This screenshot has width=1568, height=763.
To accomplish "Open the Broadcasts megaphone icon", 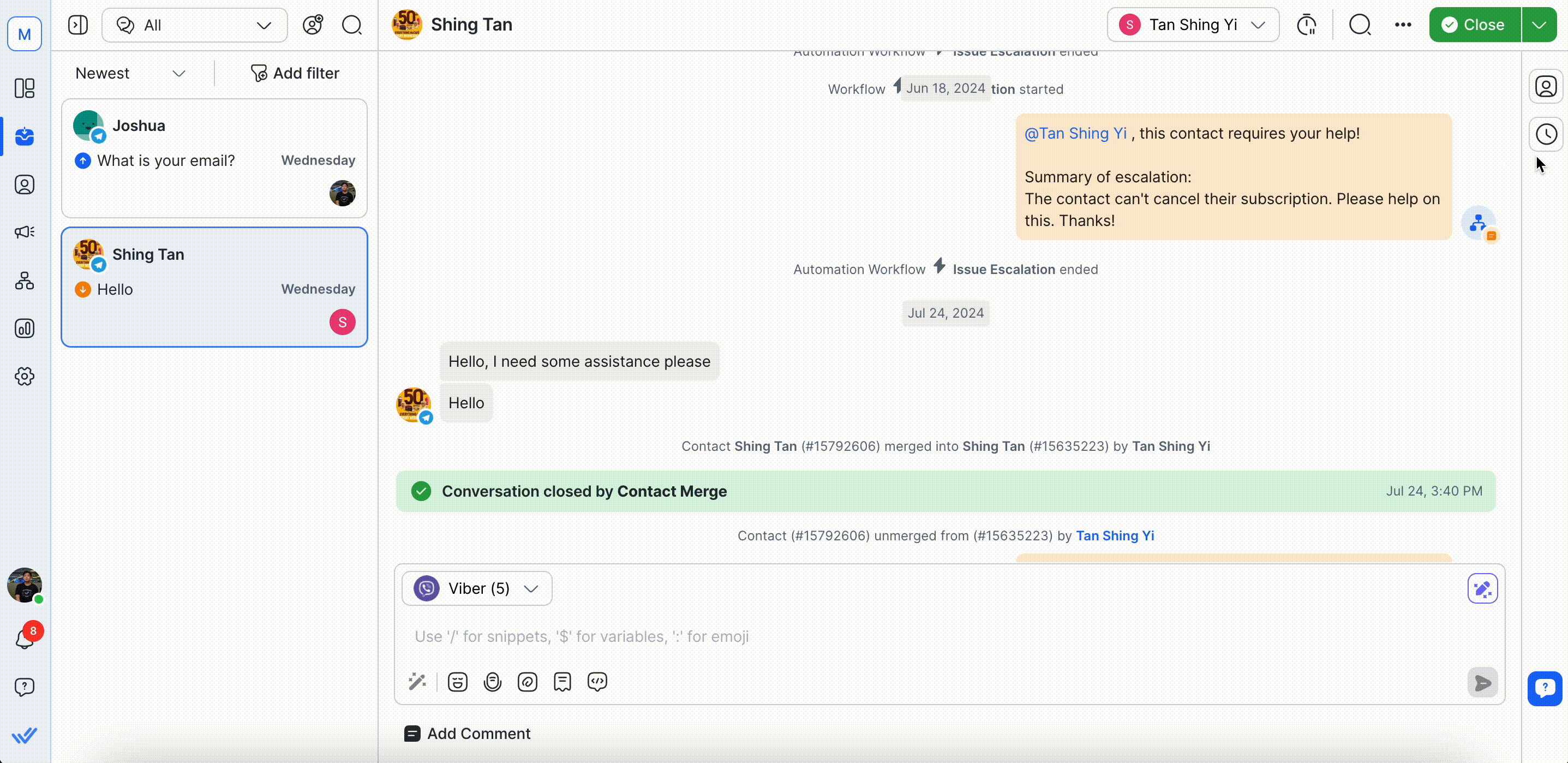I will [x=25, y=231].
